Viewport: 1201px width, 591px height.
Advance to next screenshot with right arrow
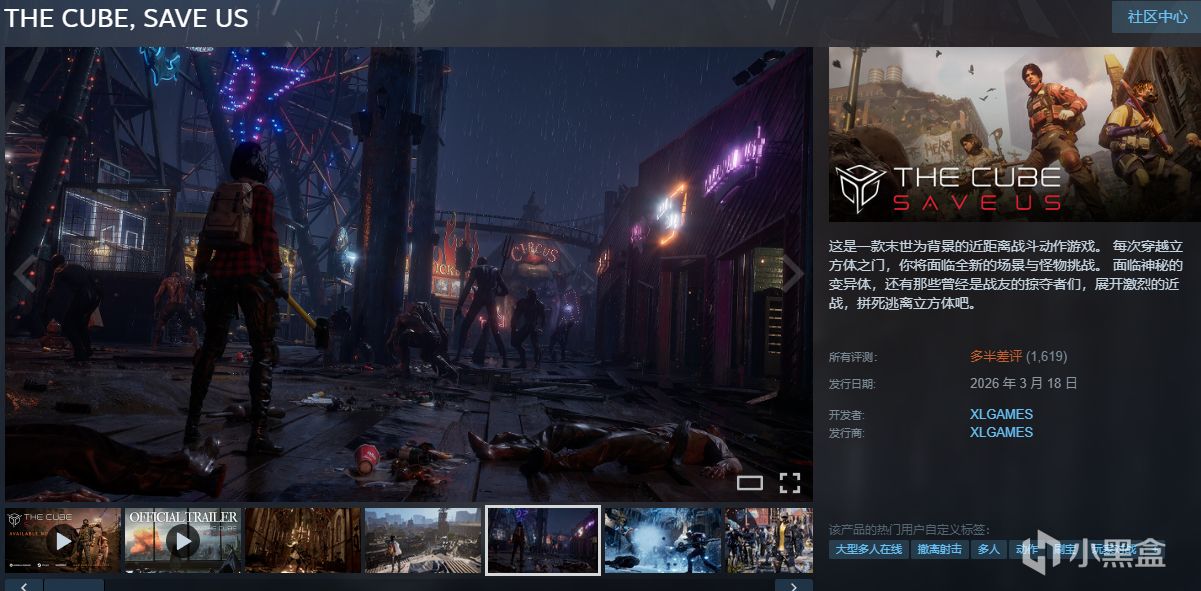(x=792, y=273)
